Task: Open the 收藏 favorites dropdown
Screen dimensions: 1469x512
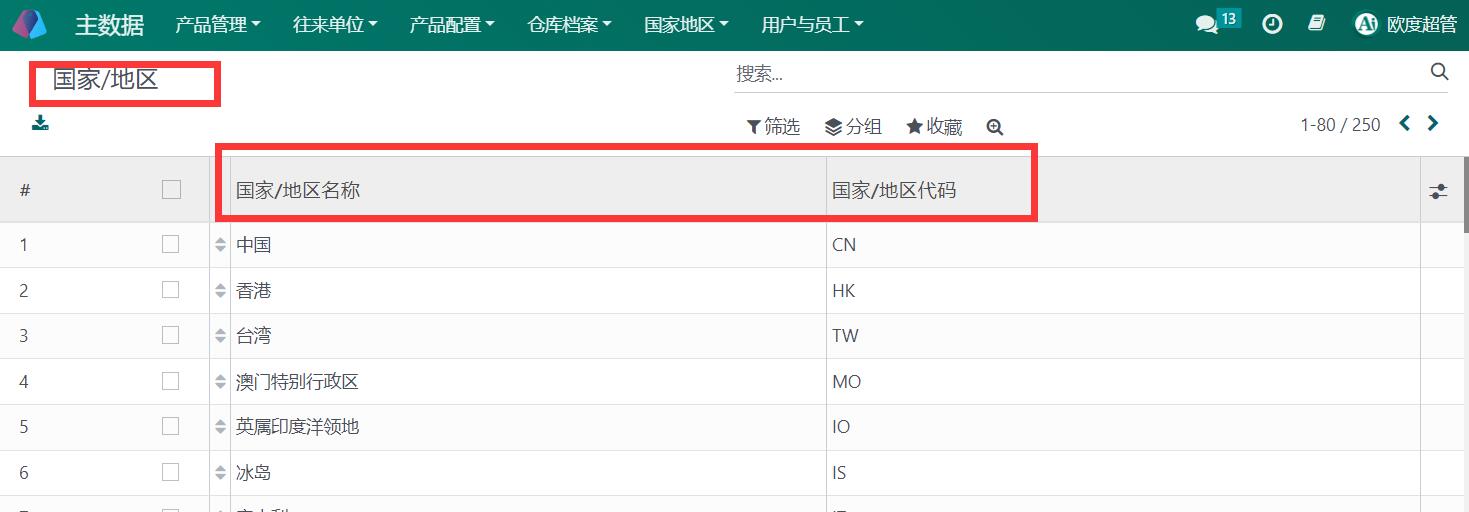Action: coord(934,127)
